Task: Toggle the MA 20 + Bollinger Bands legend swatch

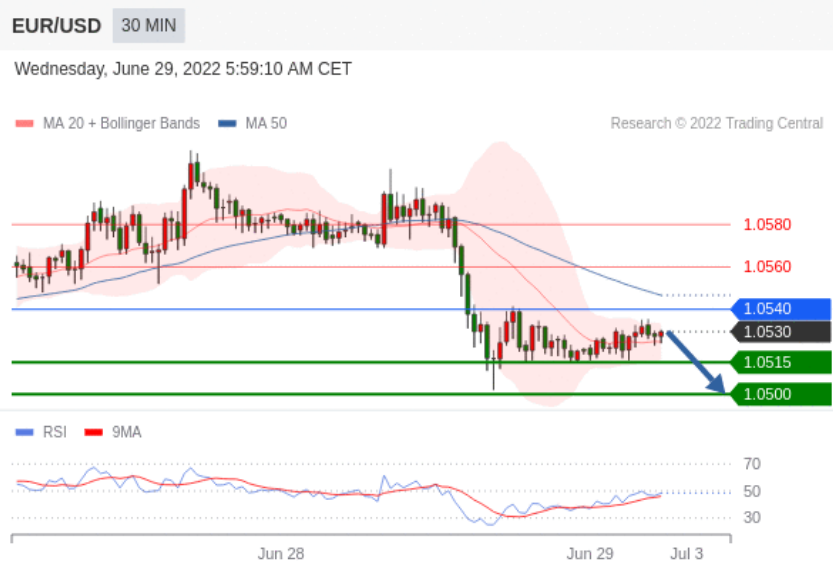Action: (x=24, y=123)
